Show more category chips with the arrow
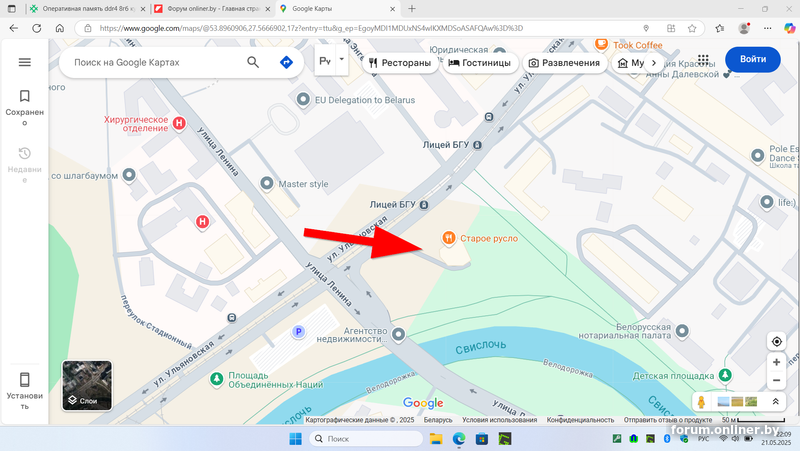 [x=654, y=63]
